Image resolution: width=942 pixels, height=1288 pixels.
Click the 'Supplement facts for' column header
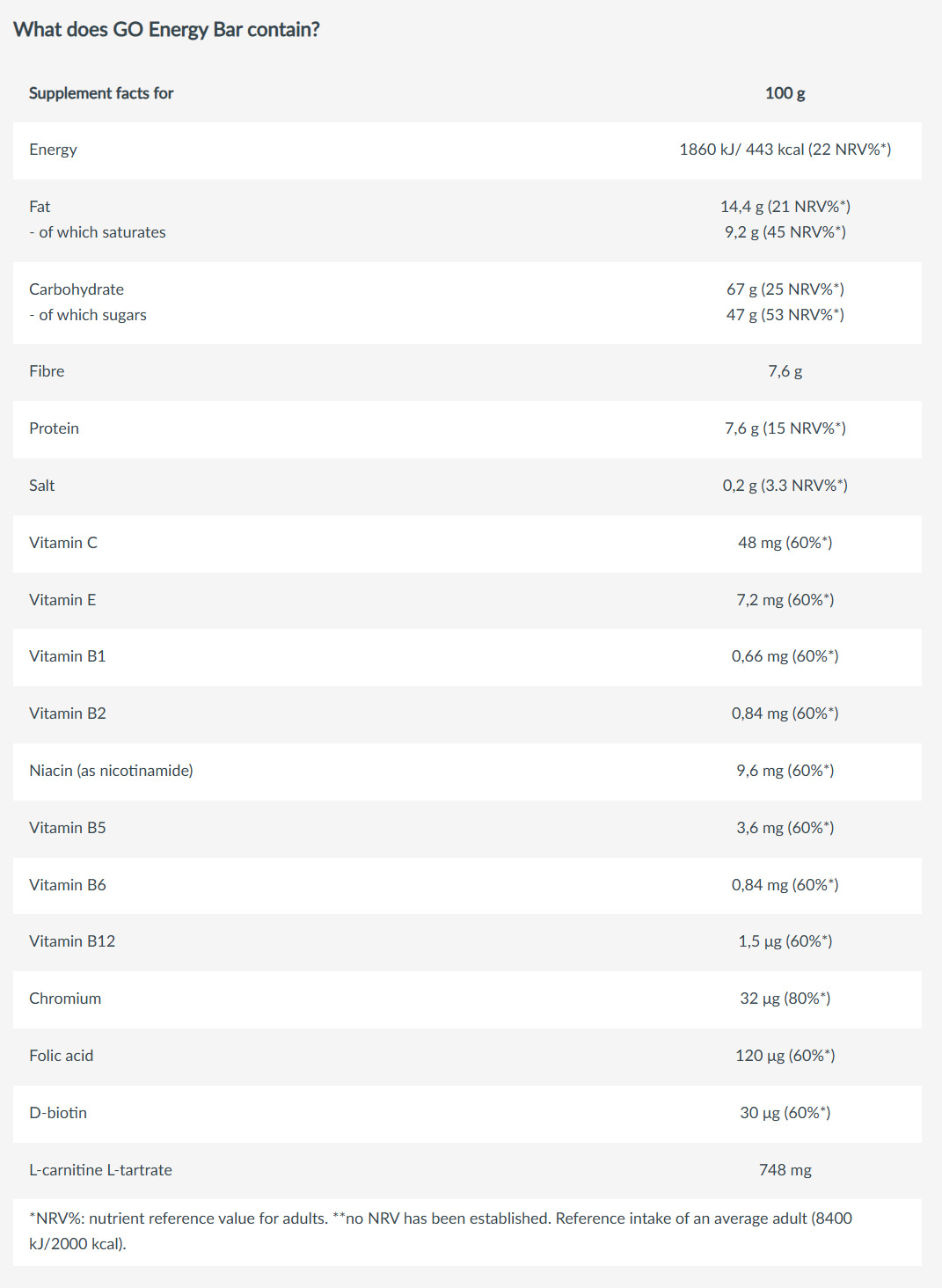pos(101,93)
